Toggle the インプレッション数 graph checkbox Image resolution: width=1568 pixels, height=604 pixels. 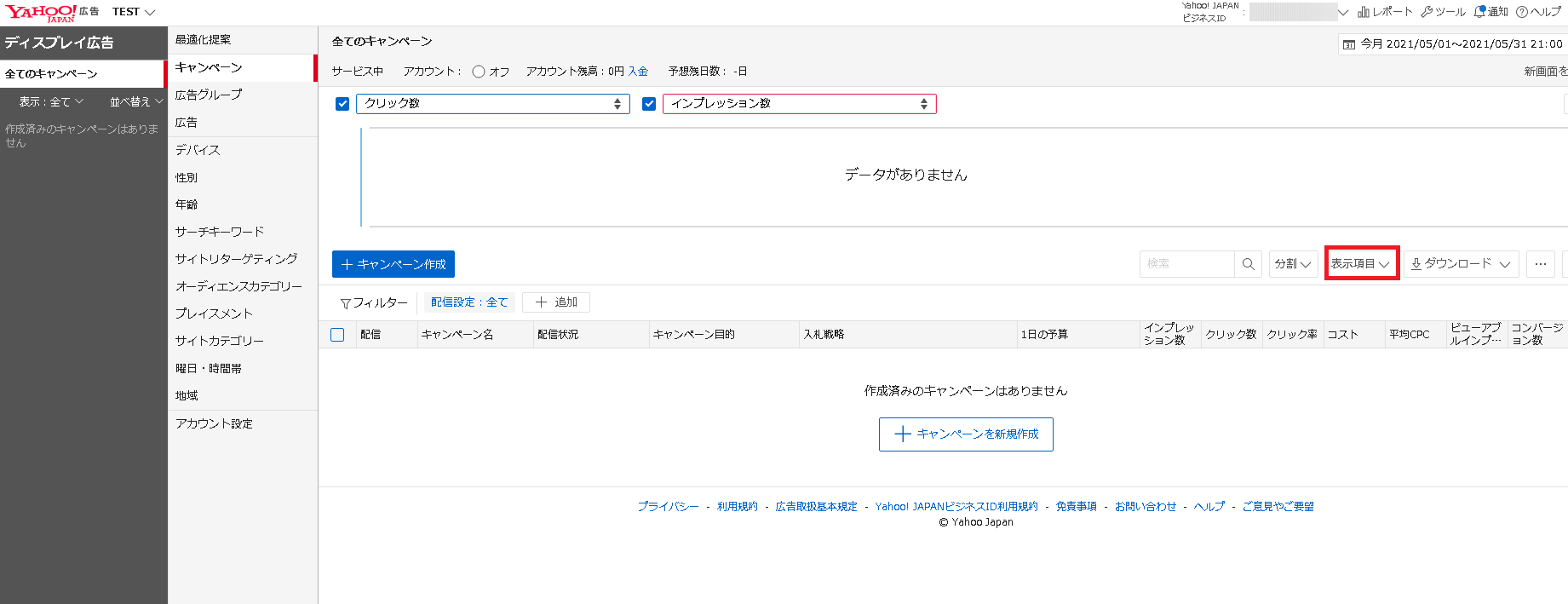(649, 104)
